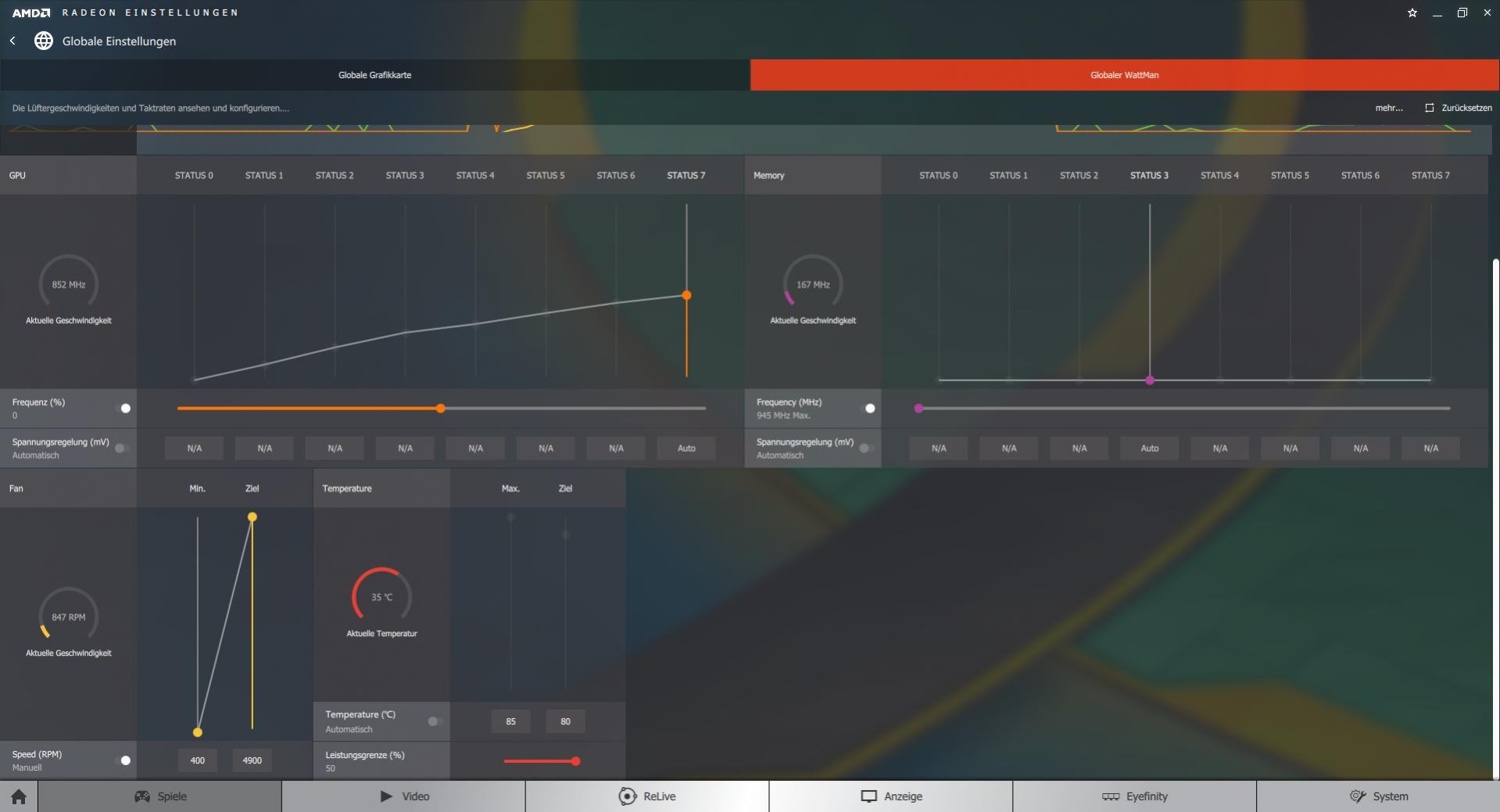Click the GPU voltage Auto field under STATUS 7
The height and width of the screenshot is (812, 1500).
[x=686, y=448]
